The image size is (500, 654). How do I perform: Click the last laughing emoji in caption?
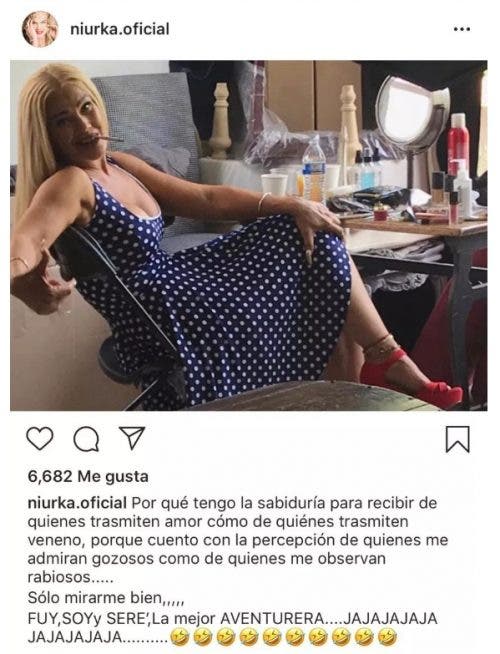tap(387, 638)
